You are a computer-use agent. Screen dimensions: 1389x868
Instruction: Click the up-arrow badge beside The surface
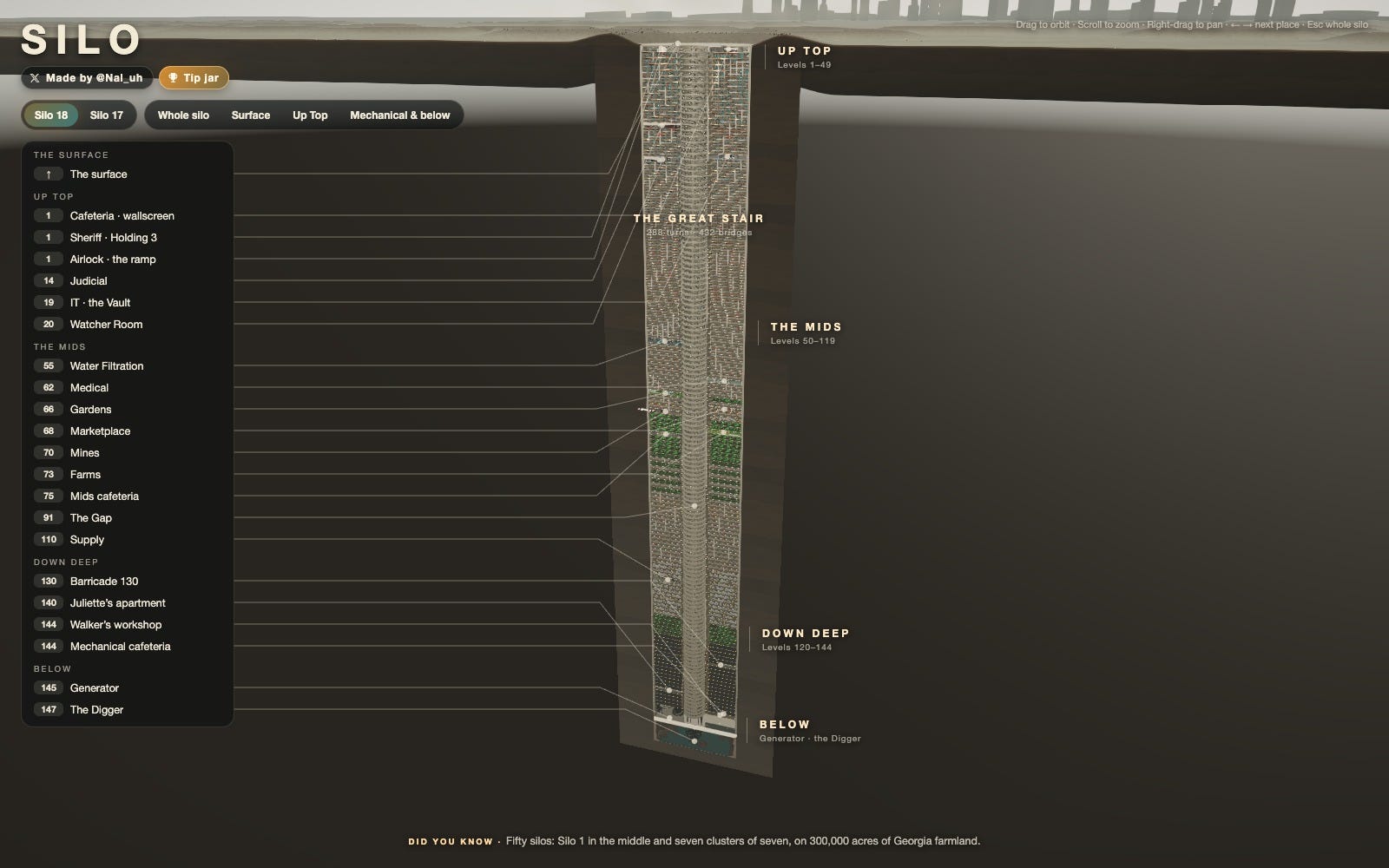pos(49,174)
